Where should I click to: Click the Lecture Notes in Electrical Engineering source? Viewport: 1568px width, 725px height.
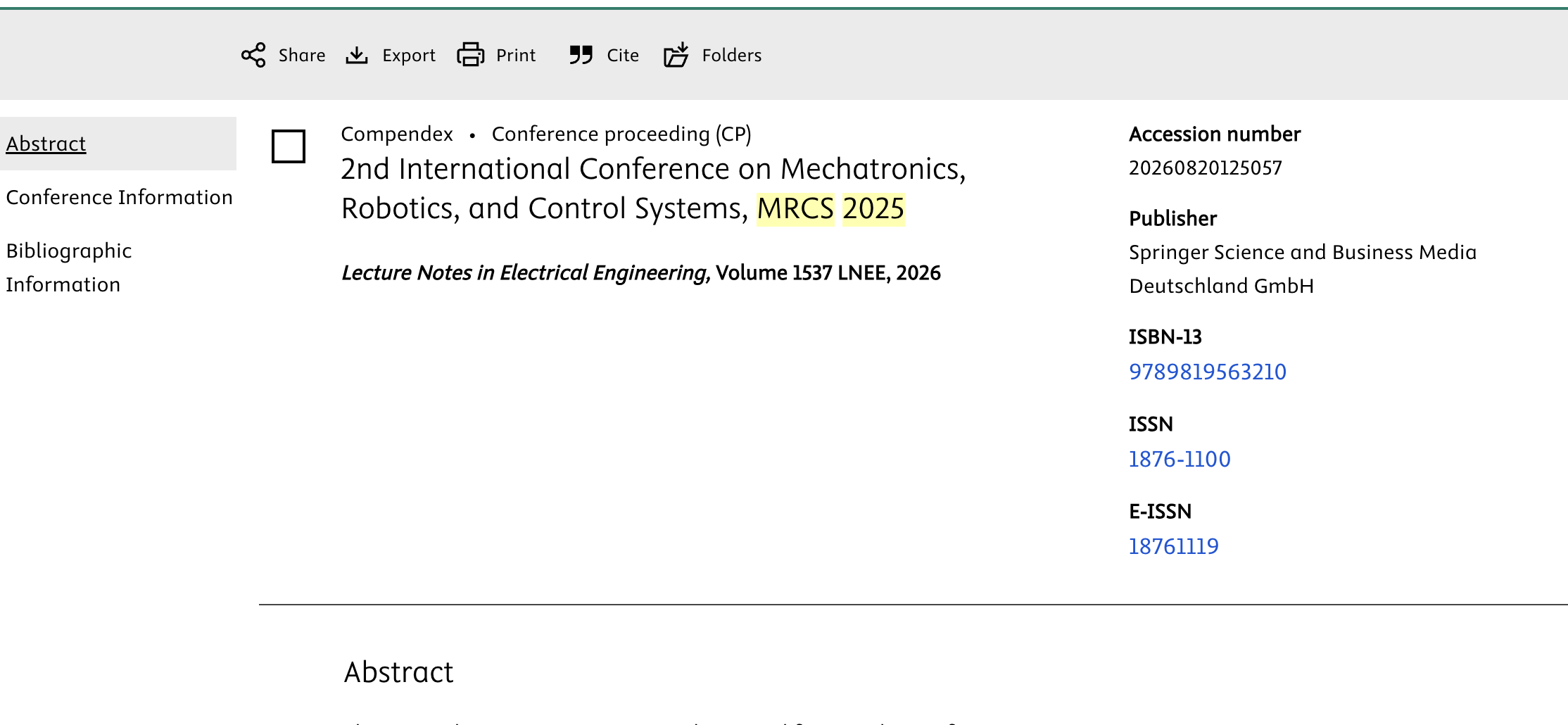[x=525, y=273]
